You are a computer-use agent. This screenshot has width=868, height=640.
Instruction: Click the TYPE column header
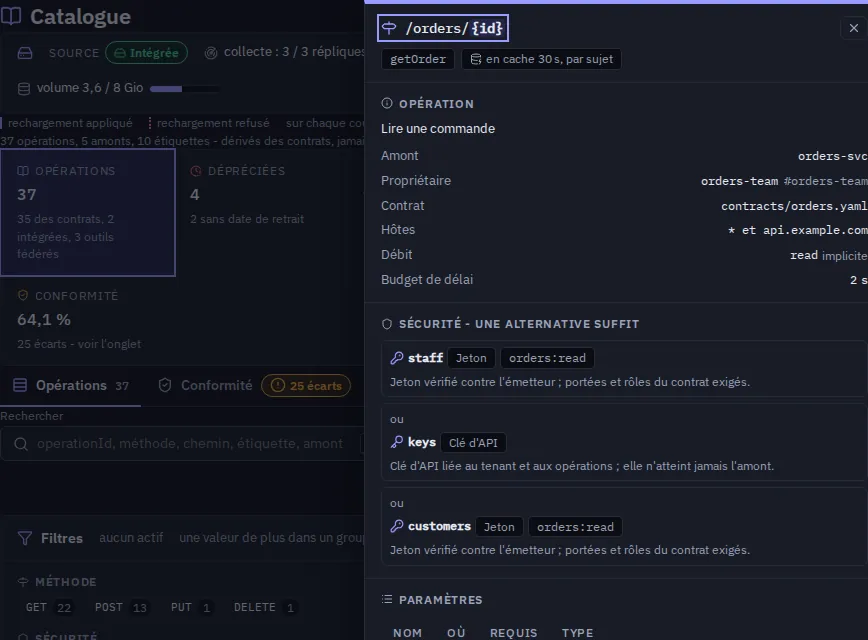tap(577, 632)
